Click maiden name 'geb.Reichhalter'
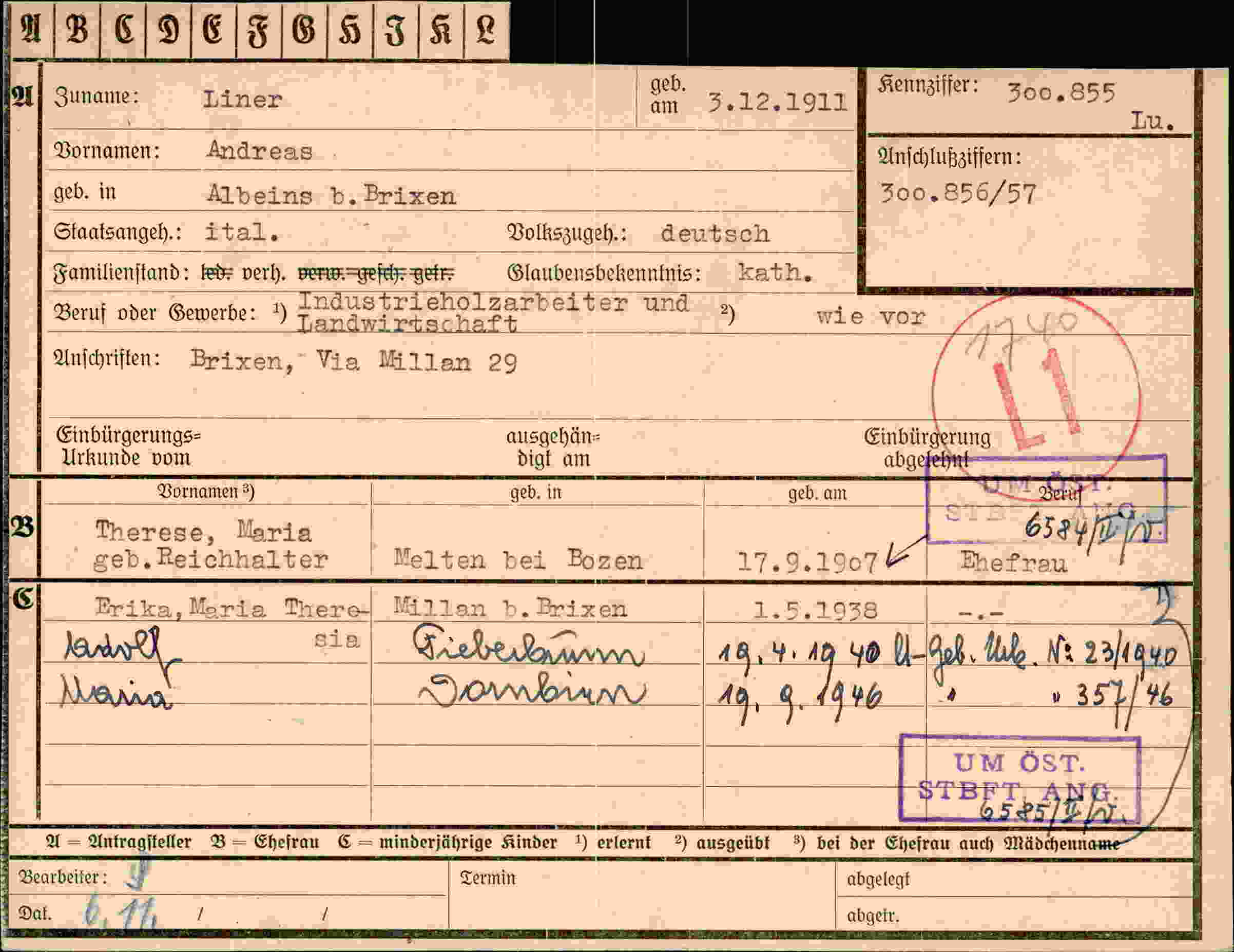The height and width of the screenshot is (952, 1234). point(210,559)
